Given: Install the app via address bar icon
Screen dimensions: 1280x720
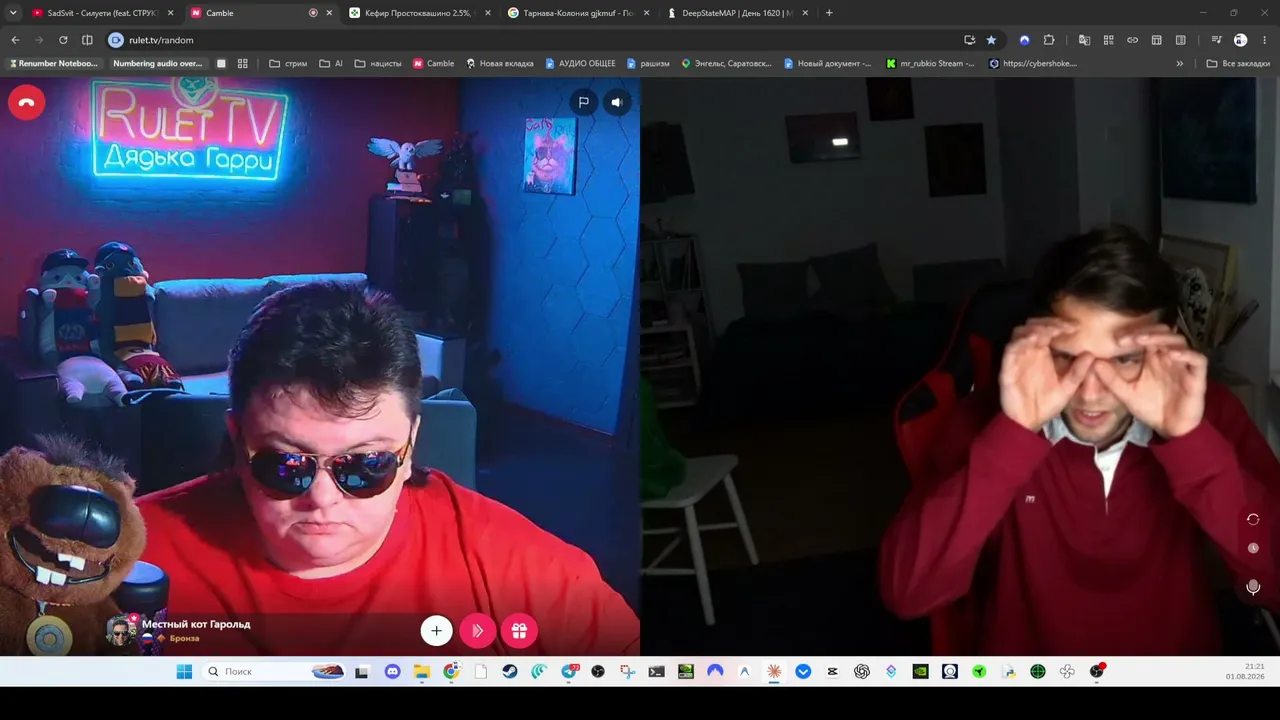Looking at the screenshot, I should (x=969, y=40).
